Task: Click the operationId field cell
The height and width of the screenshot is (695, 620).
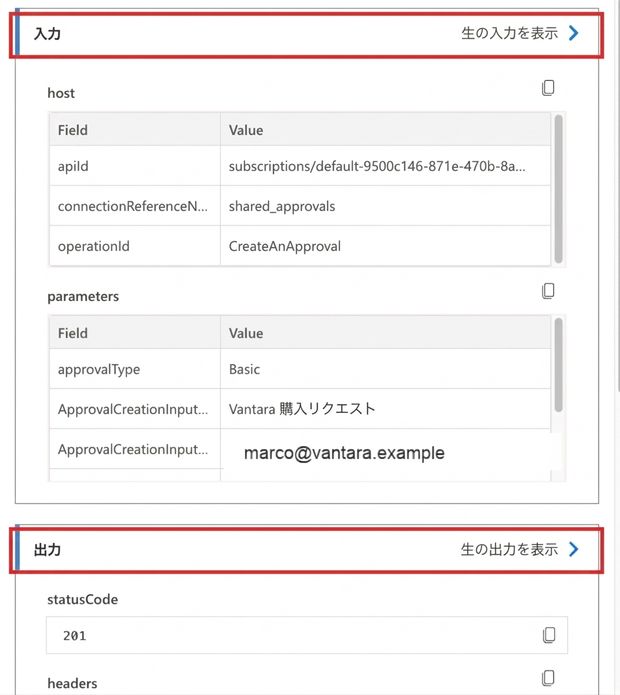Action: coord(135,246)
